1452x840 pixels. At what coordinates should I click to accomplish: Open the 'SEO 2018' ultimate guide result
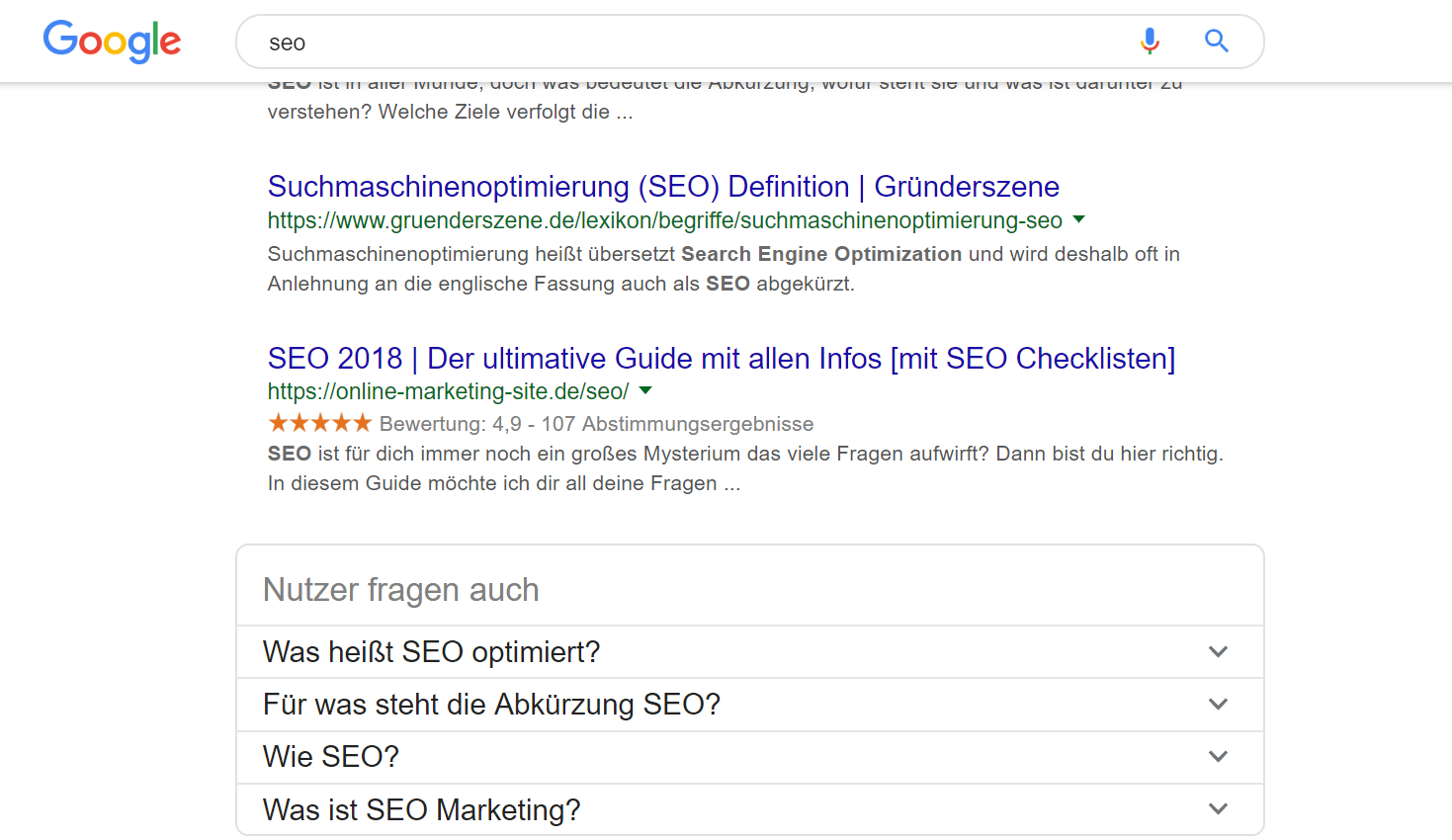[x=721, y=358]
